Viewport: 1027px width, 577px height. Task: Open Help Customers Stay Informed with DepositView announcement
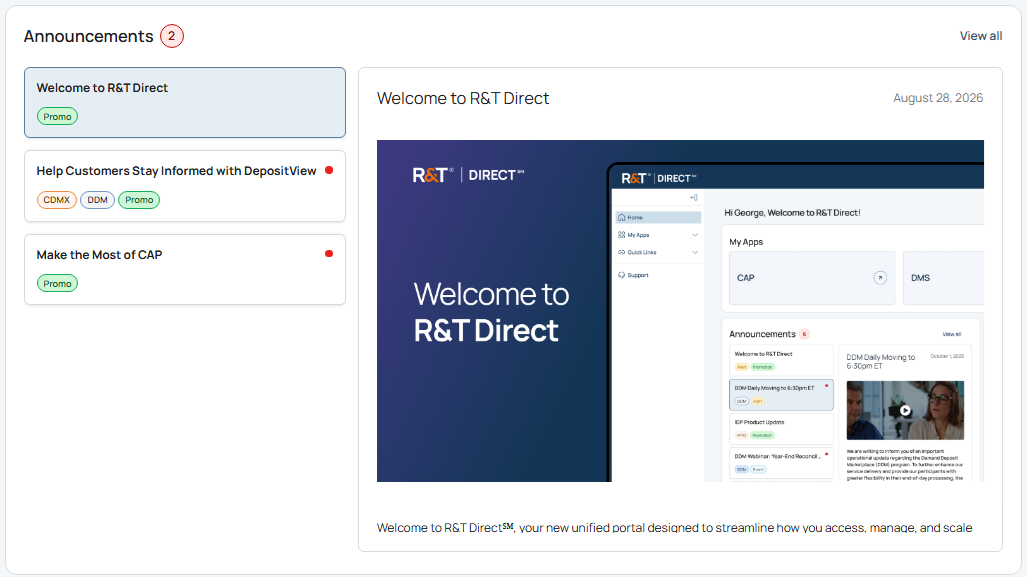pos(185,186)
